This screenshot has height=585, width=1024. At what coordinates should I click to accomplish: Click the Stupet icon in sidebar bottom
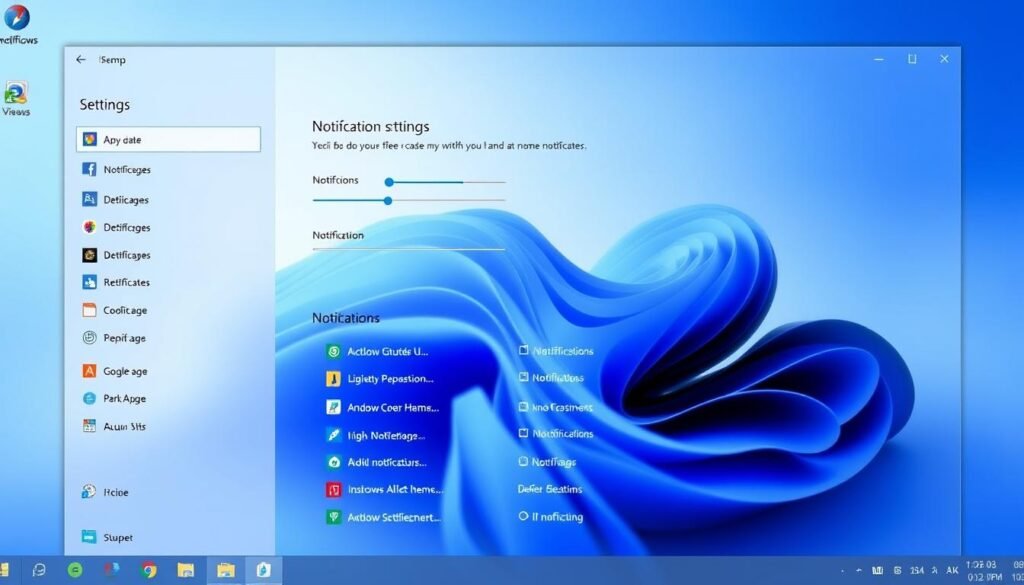tap(89, 537)
